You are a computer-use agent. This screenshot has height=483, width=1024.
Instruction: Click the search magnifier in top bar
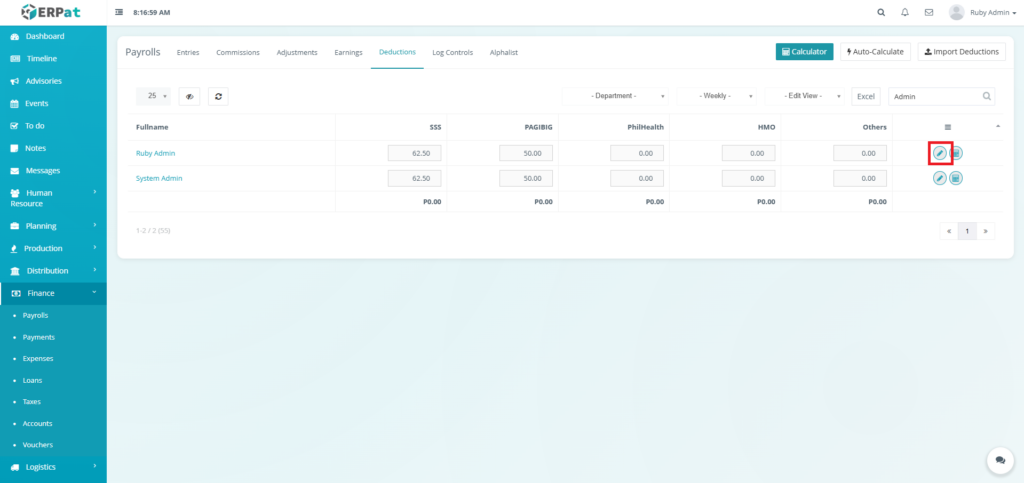[881, 12]
